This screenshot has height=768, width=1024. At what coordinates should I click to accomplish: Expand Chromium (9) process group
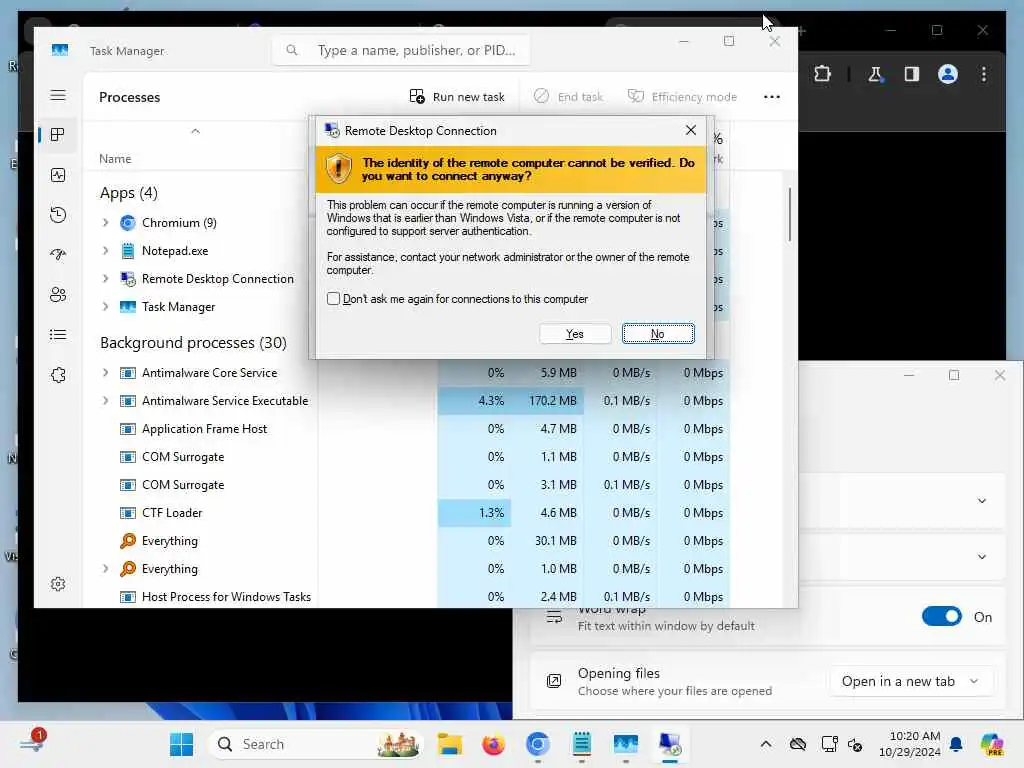105,223
